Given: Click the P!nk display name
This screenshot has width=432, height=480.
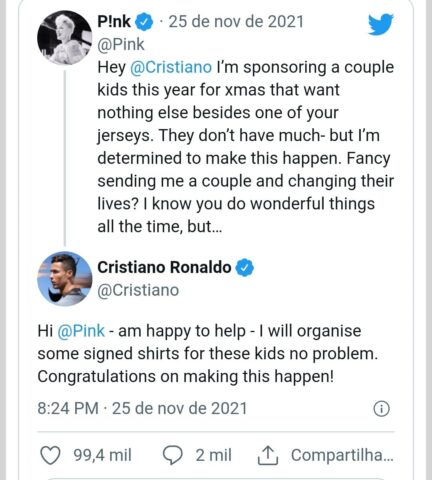Looking at the screenshot, I should click(x=114, y=22).
